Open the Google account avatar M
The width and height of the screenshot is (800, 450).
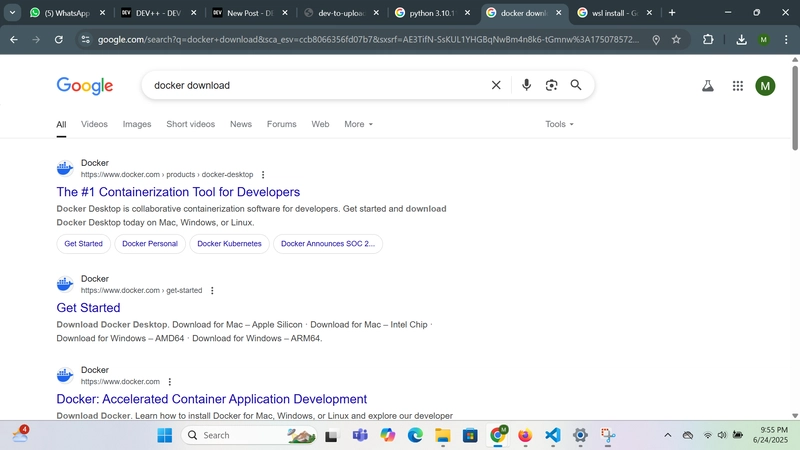click(765, 86)
